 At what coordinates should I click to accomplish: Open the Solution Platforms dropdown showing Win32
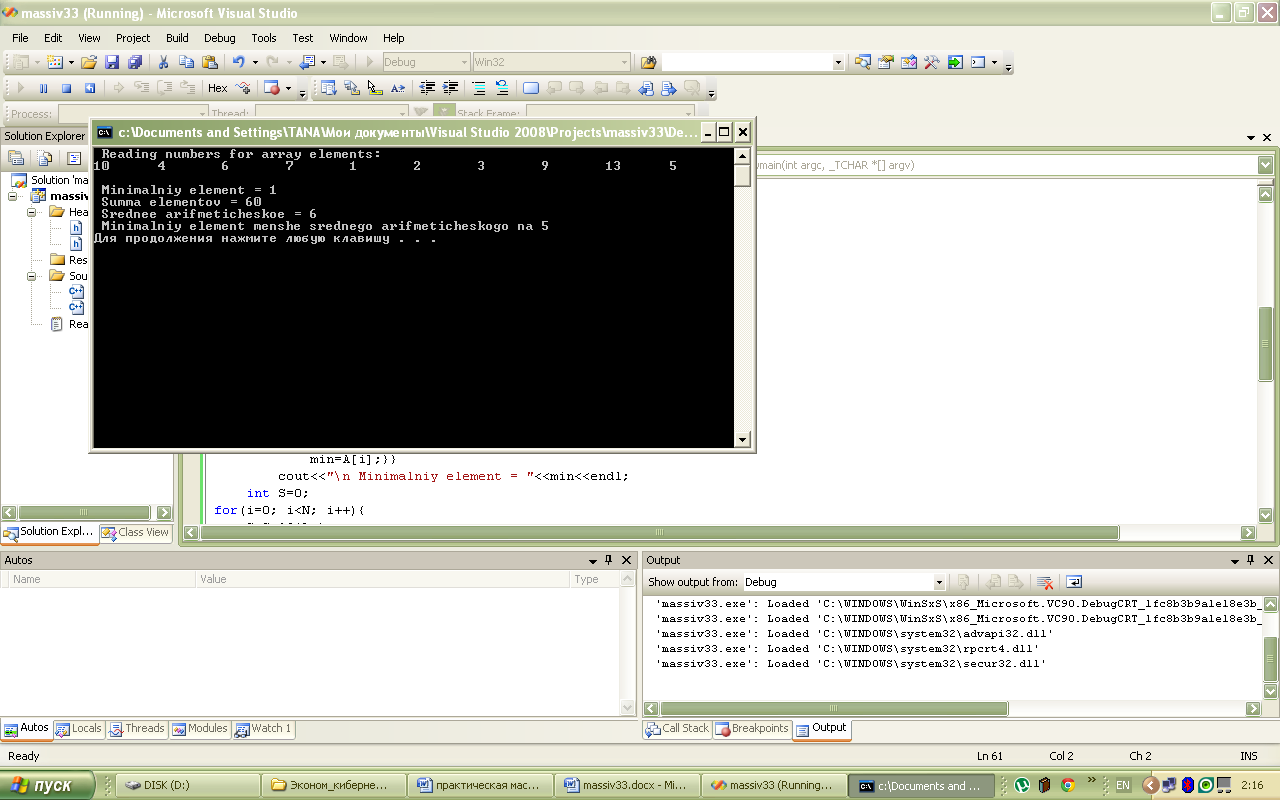coord(551,62)
